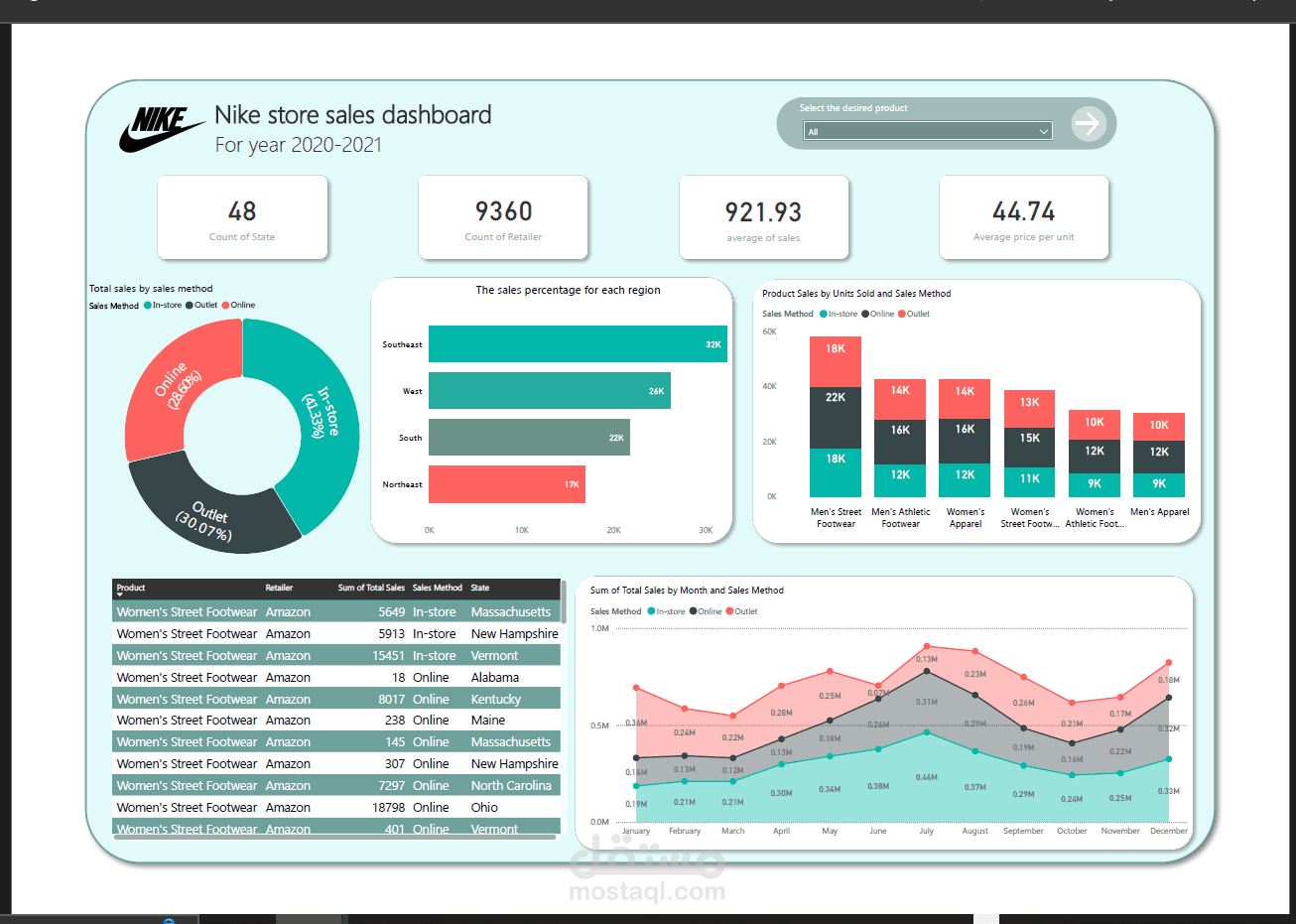Click the Men's Apparel axis label
The height and width of the screenshot is (924, 1296).
[1159, 512]
